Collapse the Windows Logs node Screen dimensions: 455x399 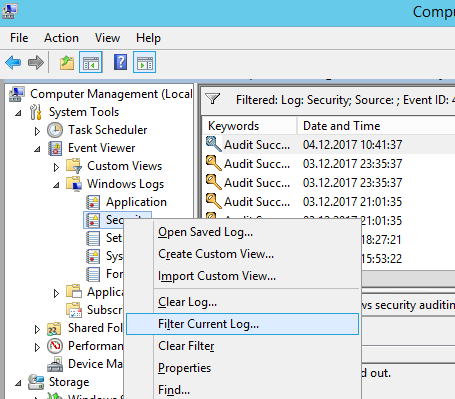click(56, 185)
